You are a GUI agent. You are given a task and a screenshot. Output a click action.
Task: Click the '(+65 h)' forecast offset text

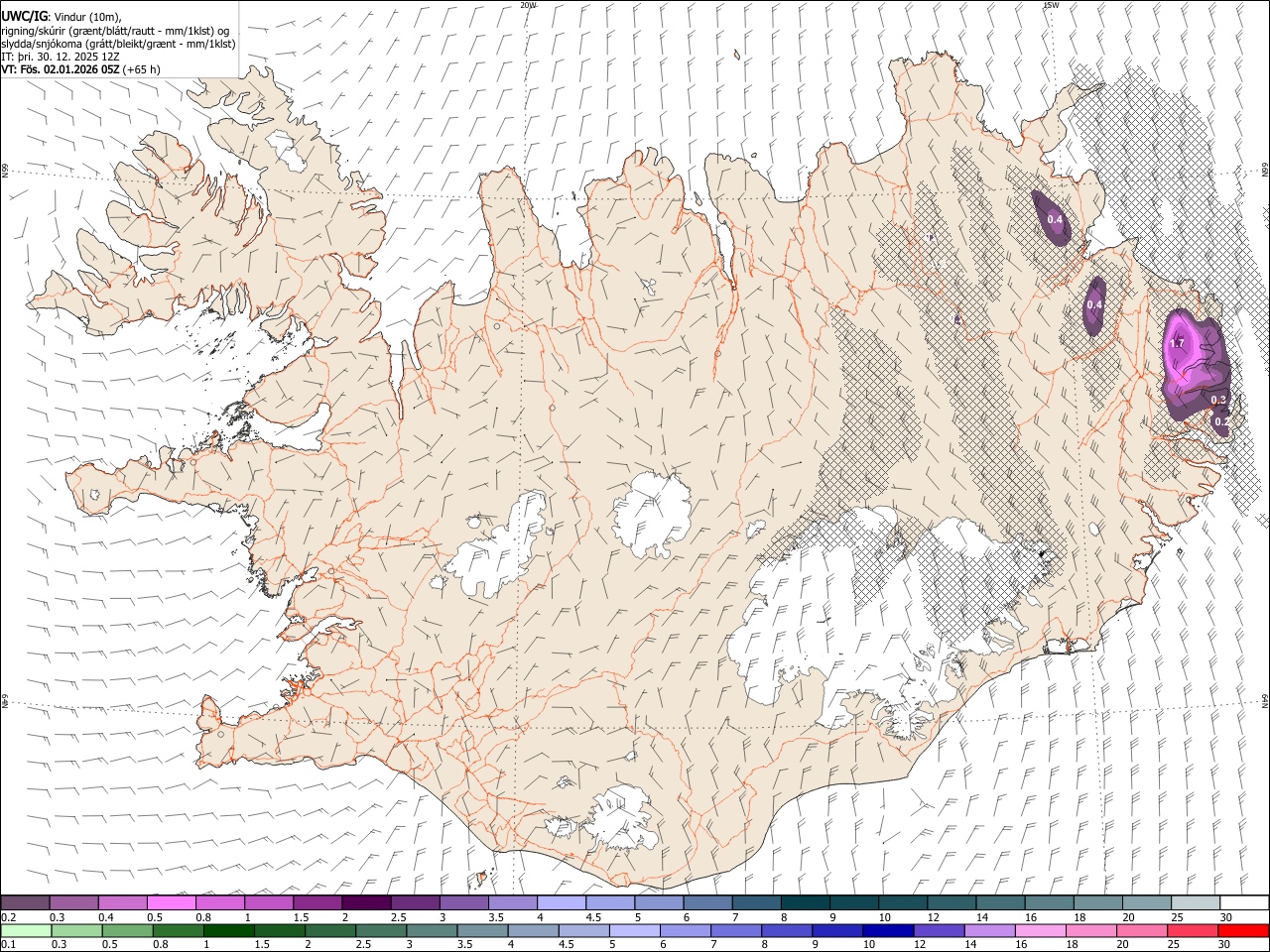pyautogui.click(x=142, y=69)
